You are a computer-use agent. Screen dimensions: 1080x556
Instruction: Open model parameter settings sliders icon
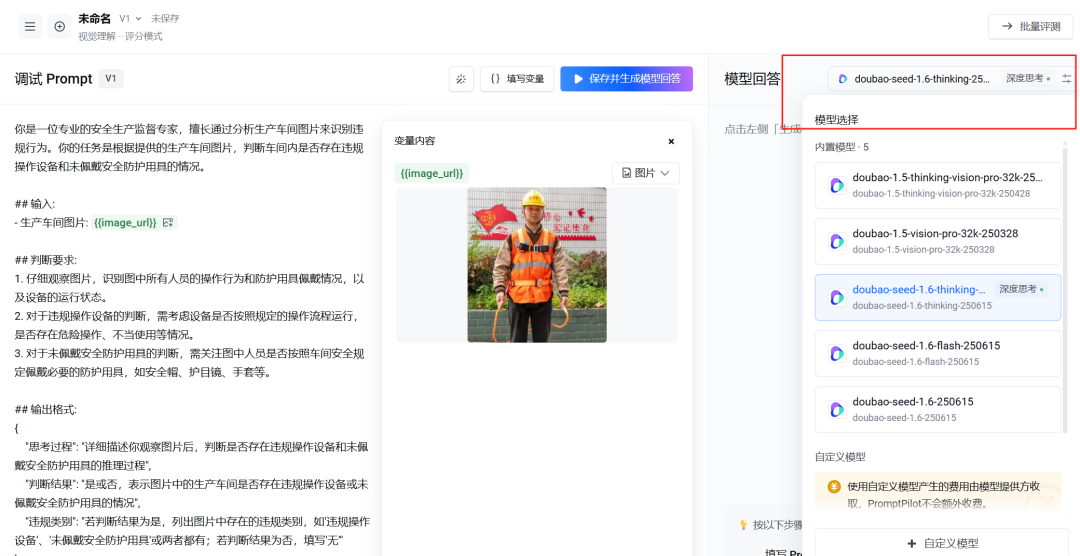(x=1066, y=78)
